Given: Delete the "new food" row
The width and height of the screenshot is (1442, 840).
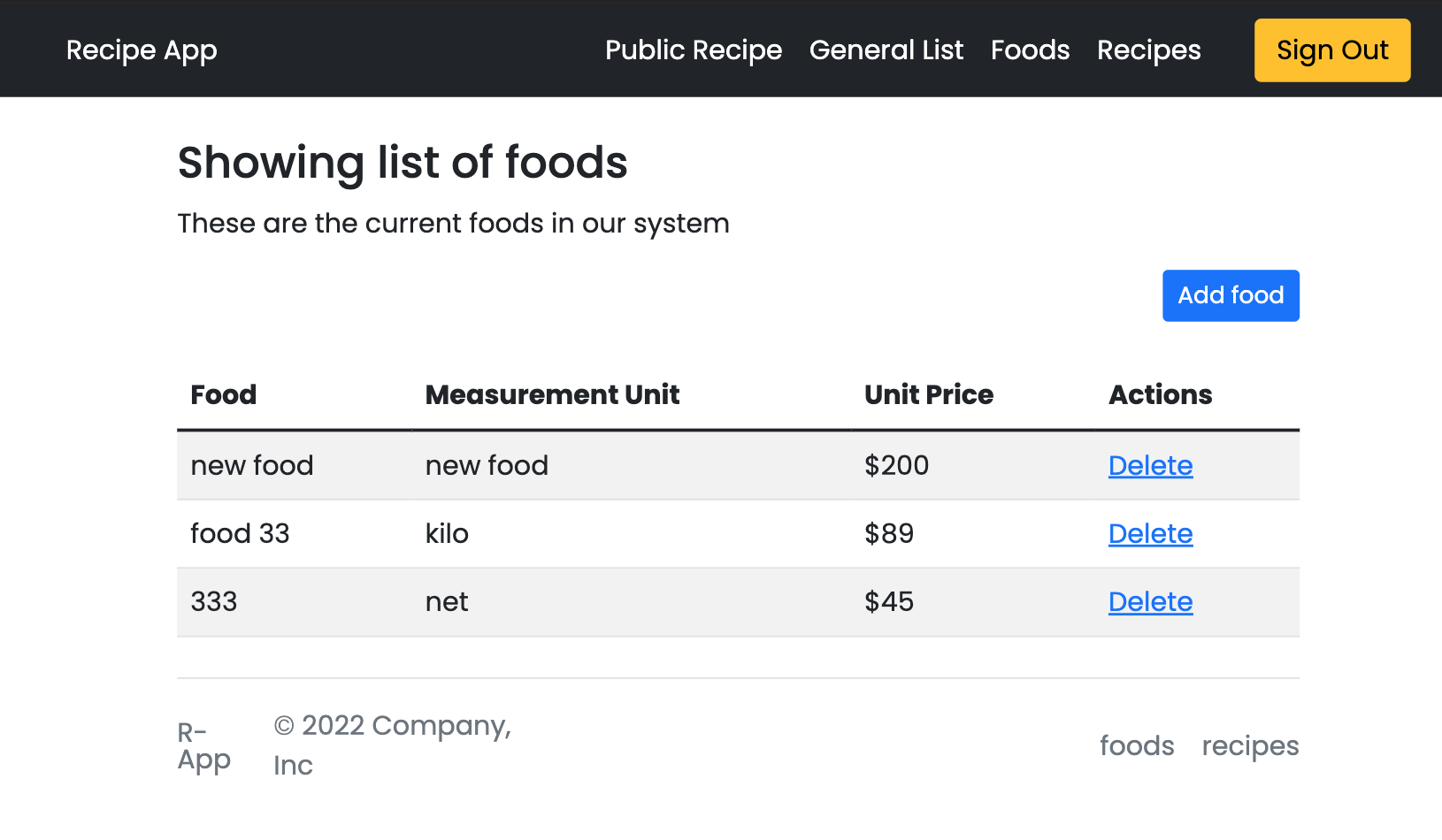Looking at the screenshot, I should (1150, 466).
